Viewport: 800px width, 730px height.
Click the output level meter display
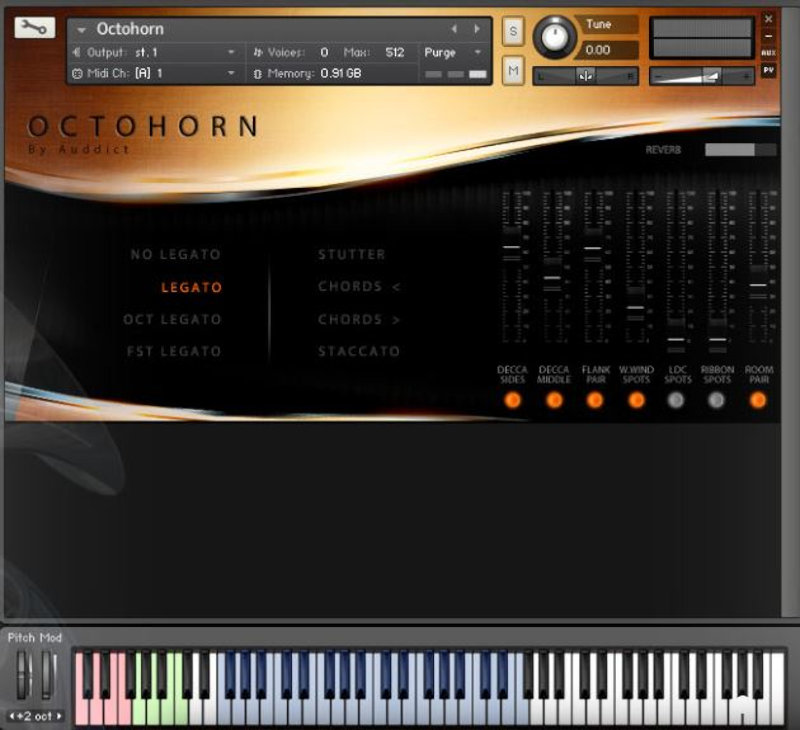tap(702, 38)
